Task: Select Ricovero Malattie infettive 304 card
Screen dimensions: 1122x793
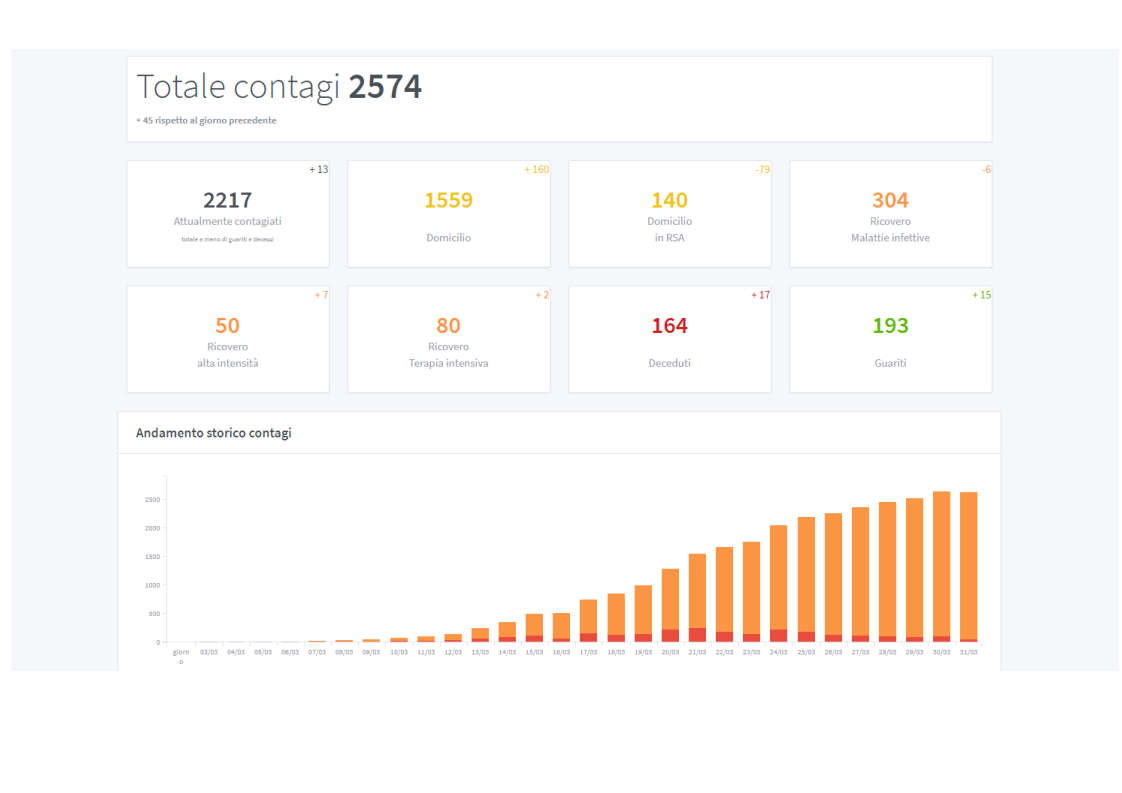Action: 890,213
